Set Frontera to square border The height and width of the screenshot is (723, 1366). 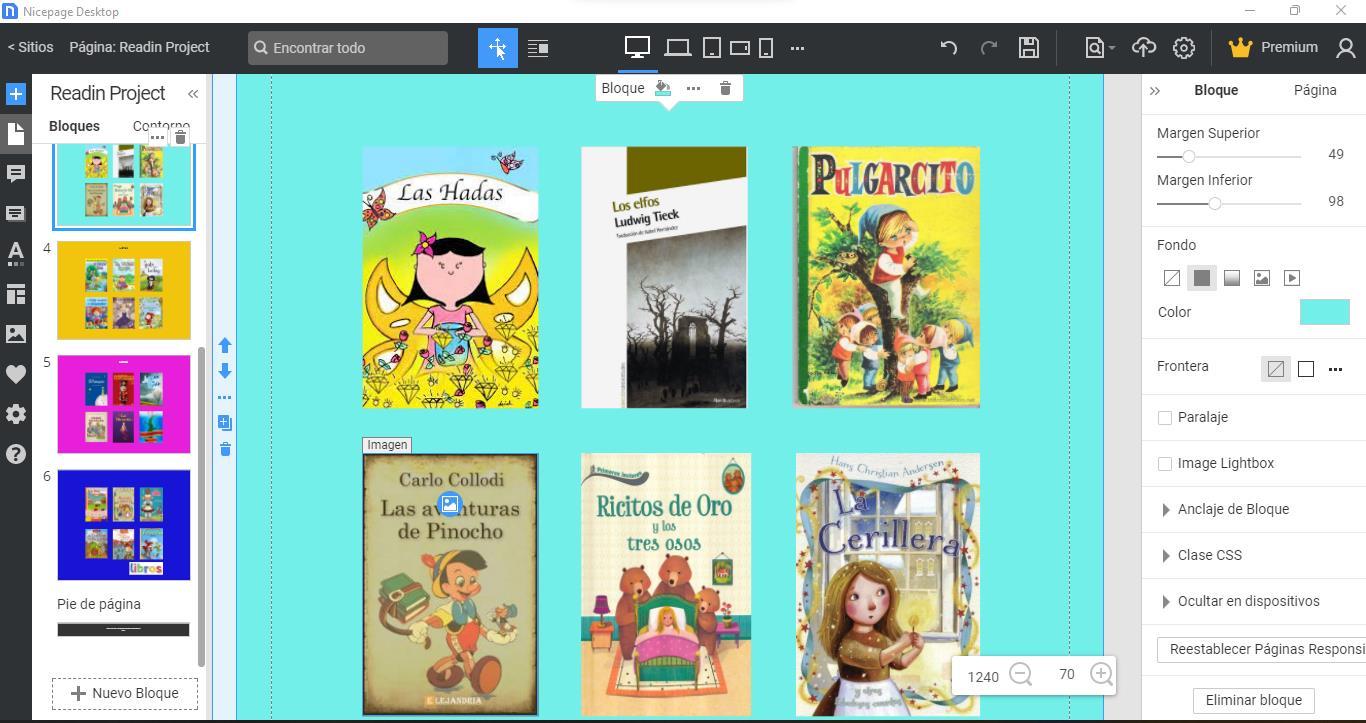coord(1306,369)
